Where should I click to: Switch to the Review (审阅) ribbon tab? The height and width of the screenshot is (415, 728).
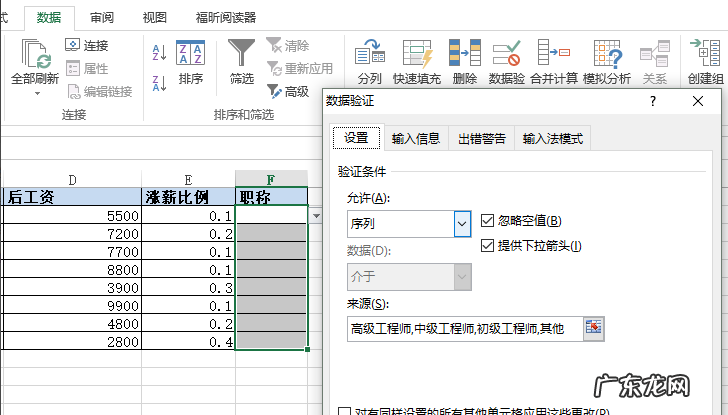(x=102, y=18)
